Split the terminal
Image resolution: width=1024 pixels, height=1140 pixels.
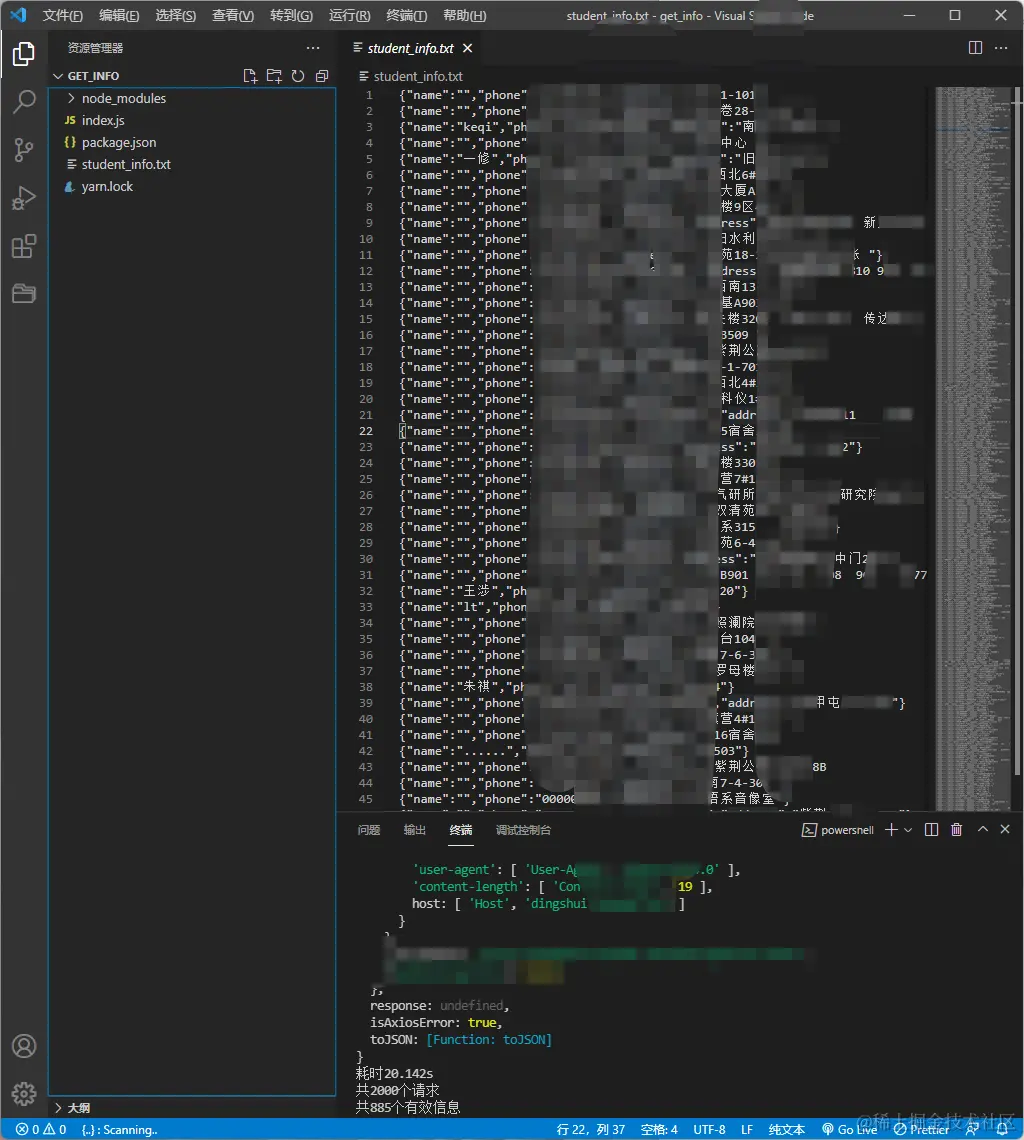point(931,830)
